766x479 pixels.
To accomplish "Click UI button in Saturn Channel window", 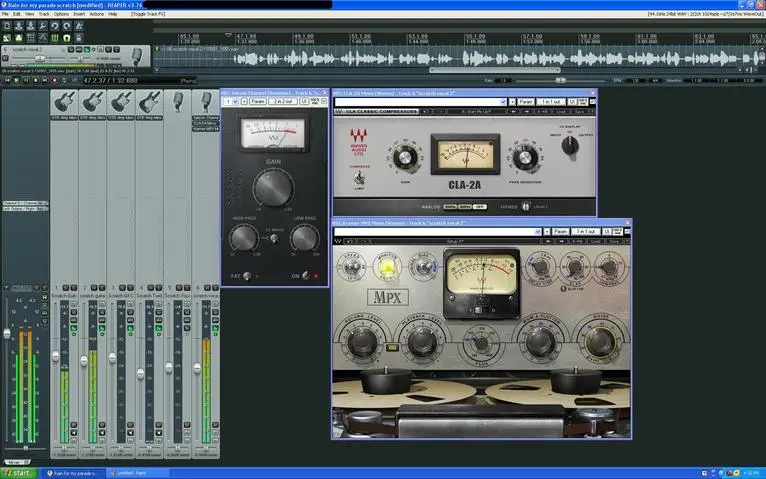I will pyautogui.click(x=304, y=102).
